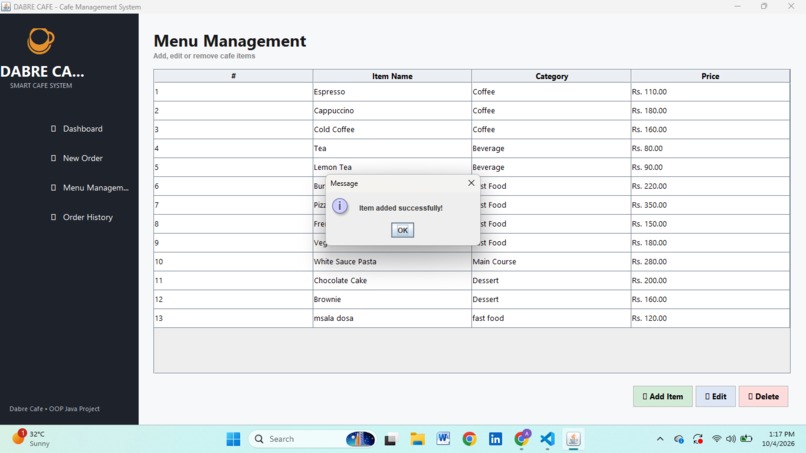Click the Rs. 350.00 price cell
The height and width of the screenshot is (453, 806).
[x=710, y=205]
